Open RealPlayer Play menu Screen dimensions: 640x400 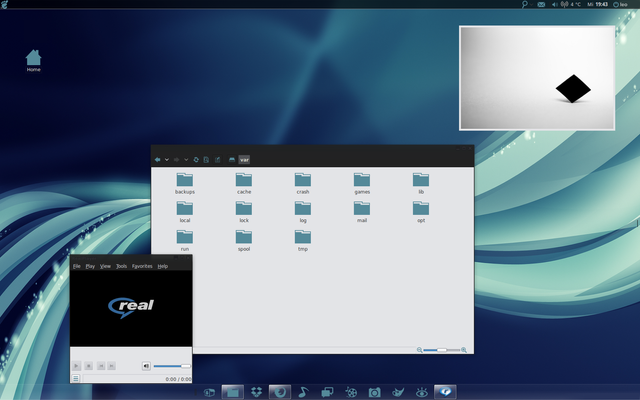click(x=90, y=266)
